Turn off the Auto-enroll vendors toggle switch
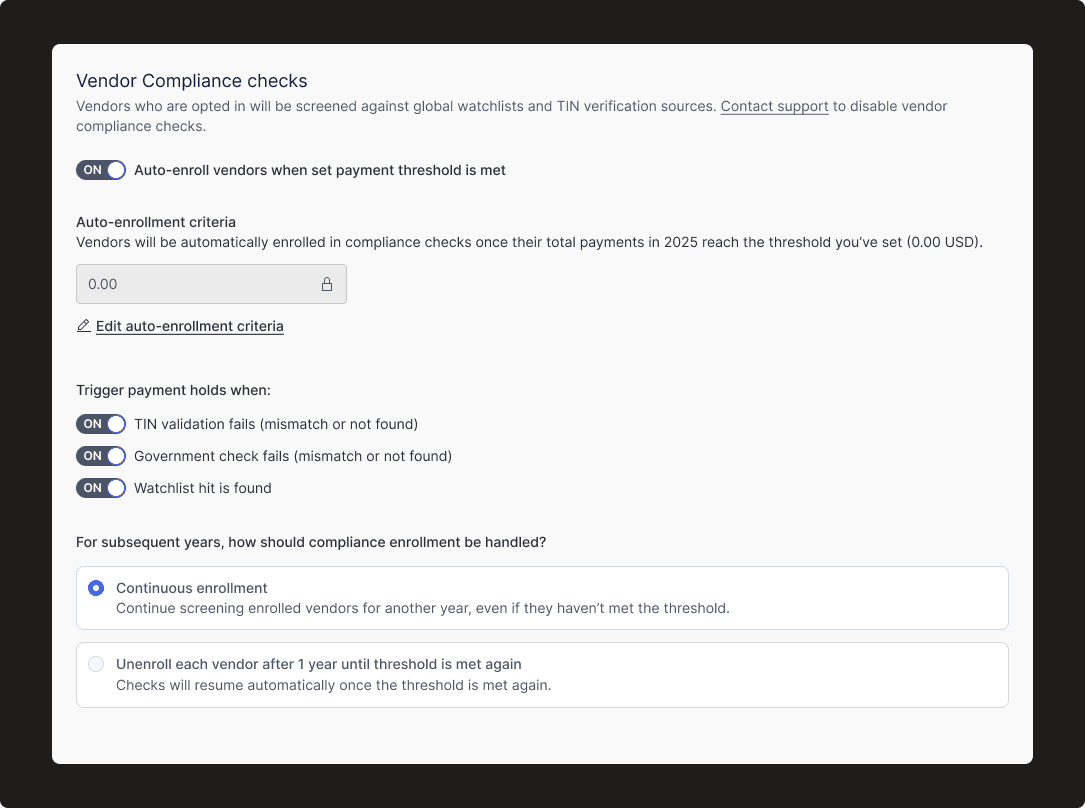Viewport: 1085px width, 808px height. click(x=101, y=170)
